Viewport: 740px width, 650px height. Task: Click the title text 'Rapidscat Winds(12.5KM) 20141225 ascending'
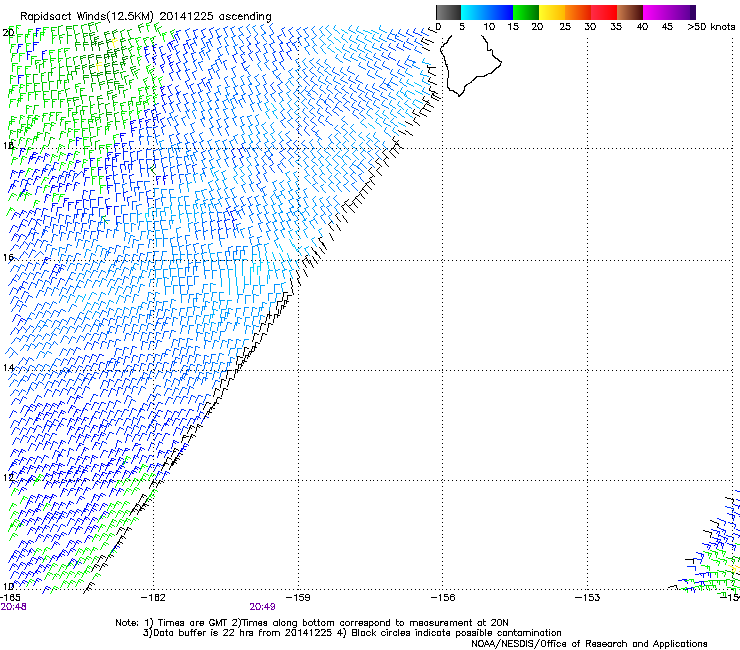click(145, 17)
